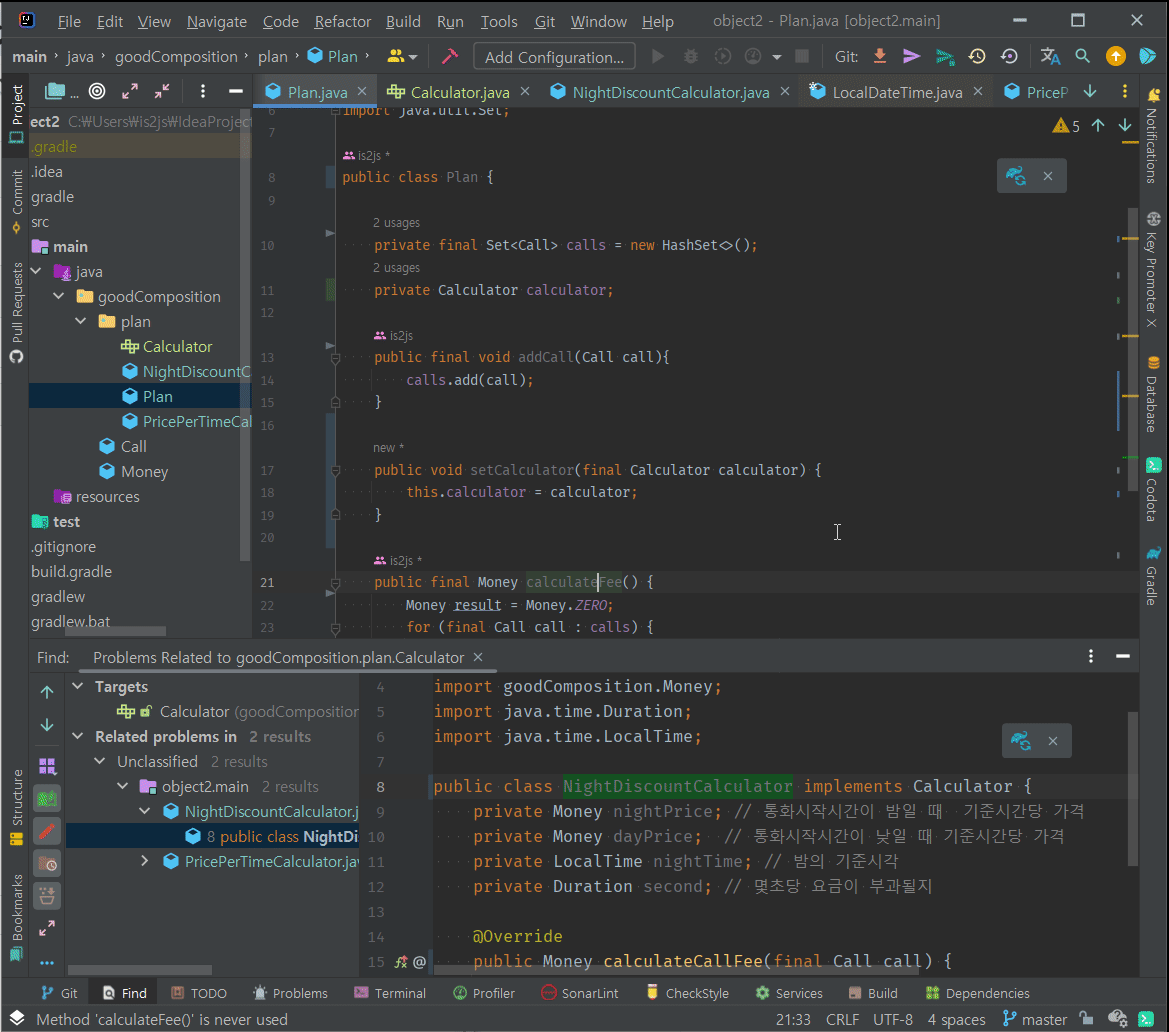Open the Terminal tool window button
Image resolution: width=1169 pixels, height=1032 pixels.
[x=390, y=993]
